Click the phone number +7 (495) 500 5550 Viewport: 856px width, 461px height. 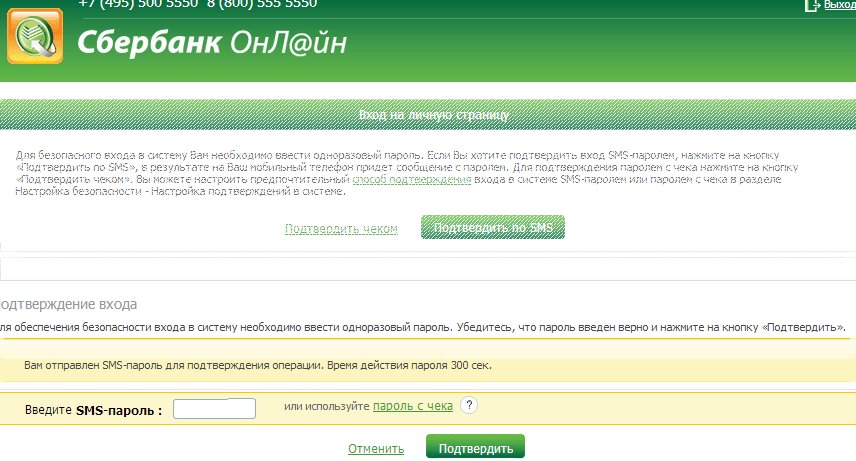[x=138, y=4]
